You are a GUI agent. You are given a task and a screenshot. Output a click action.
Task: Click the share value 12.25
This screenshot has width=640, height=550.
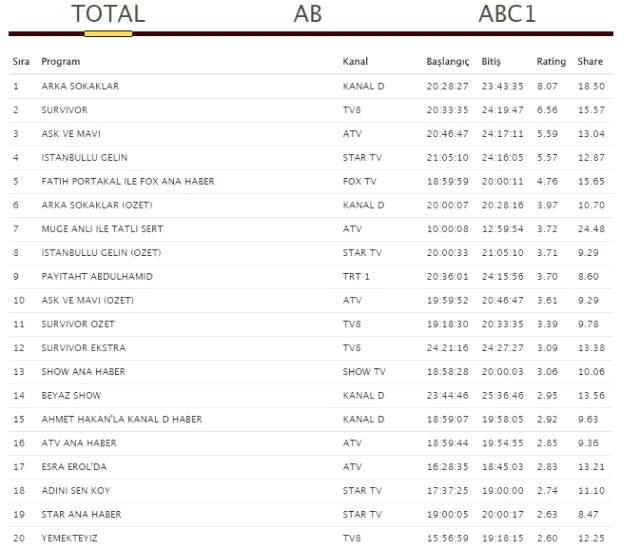pos(591,538)
